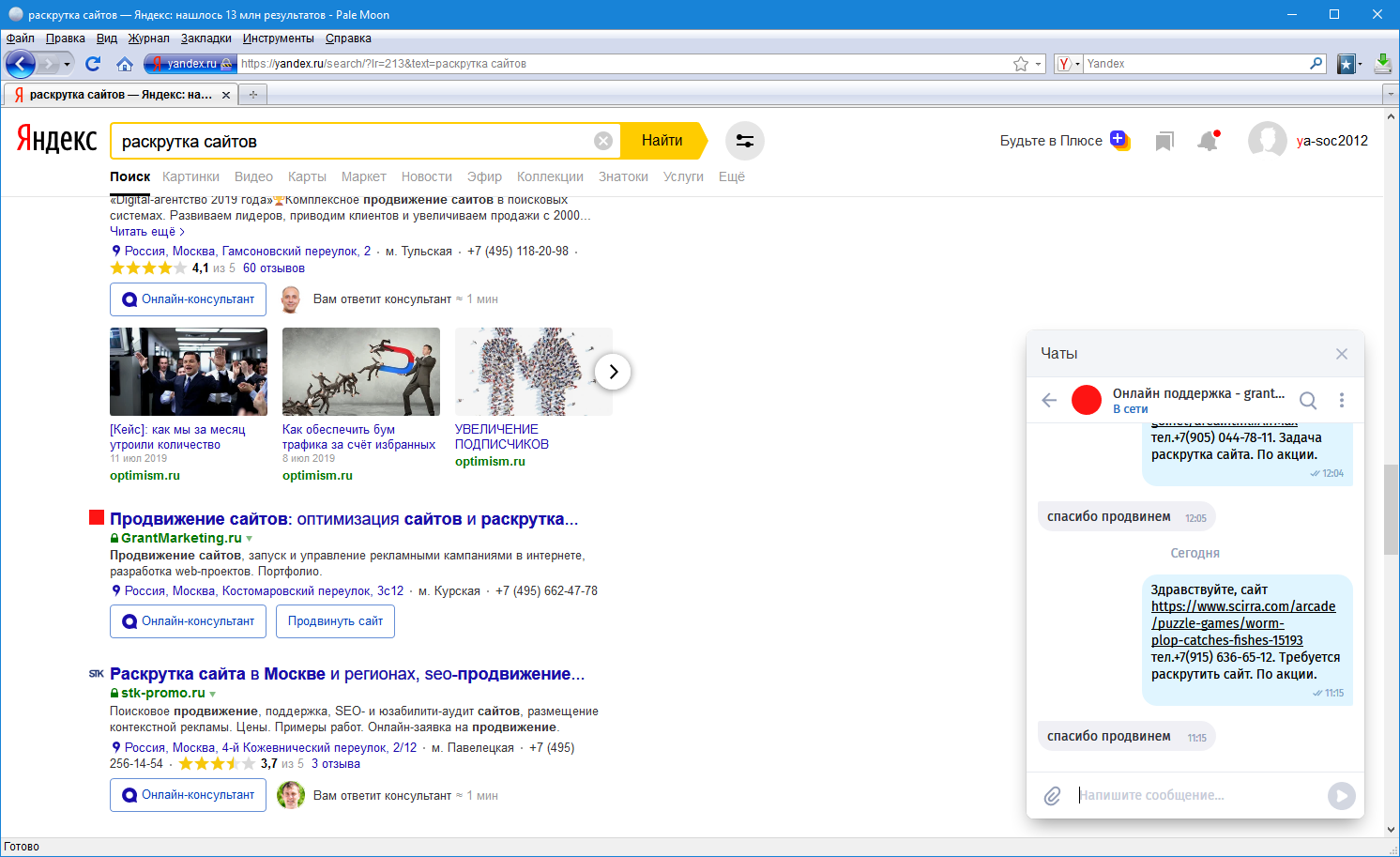Open the scirra.com arcade link in chat
Viewport: 1400px width, 857px height.
point(1243,623)
